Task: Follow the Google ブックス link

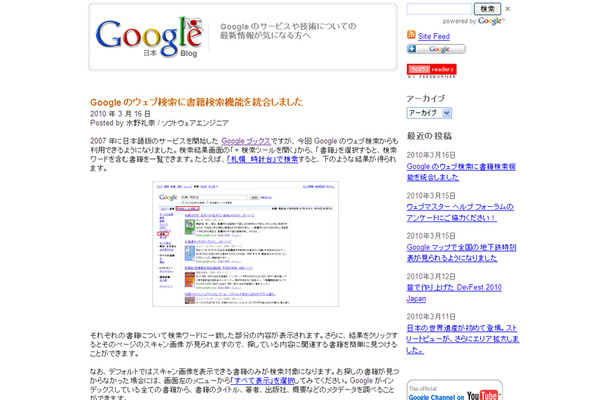Action: click(x=245, y=141)
